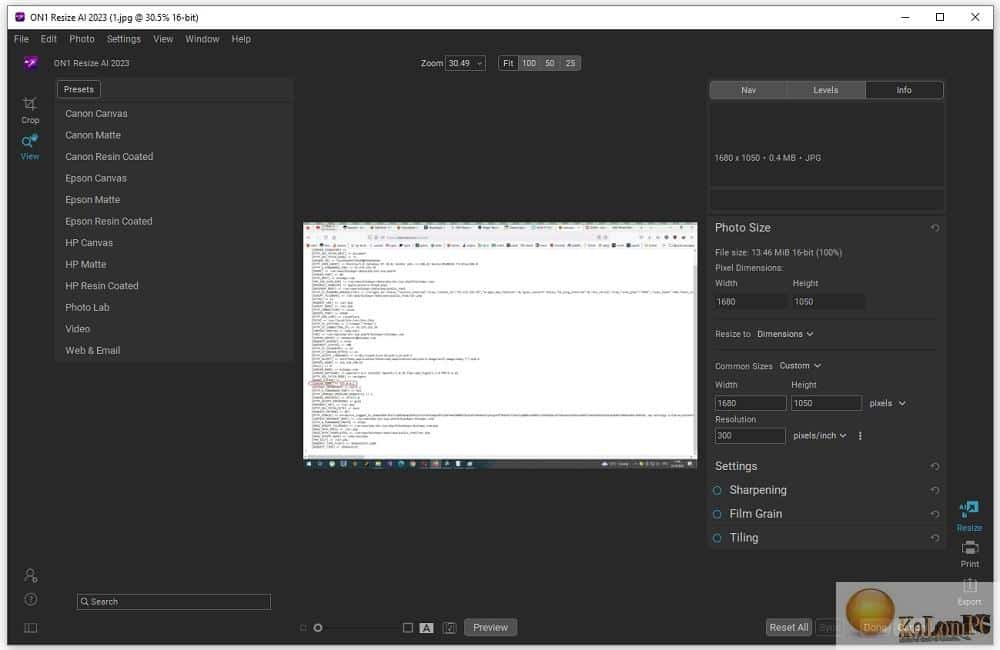Reset the Photo Size pane
Viewport: 1000px width, 650px height.
coord(934,228)
